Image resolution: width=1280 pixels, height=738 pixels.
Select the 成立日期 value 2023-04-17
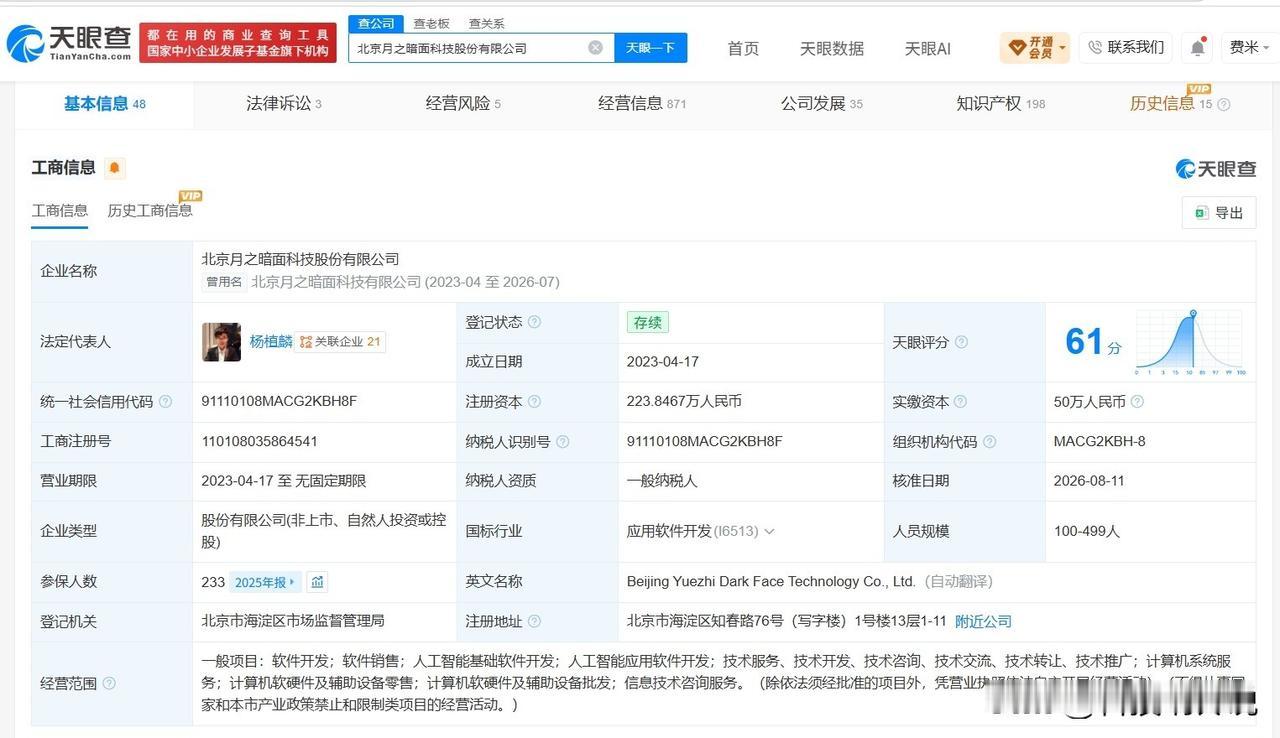point(661,361)
